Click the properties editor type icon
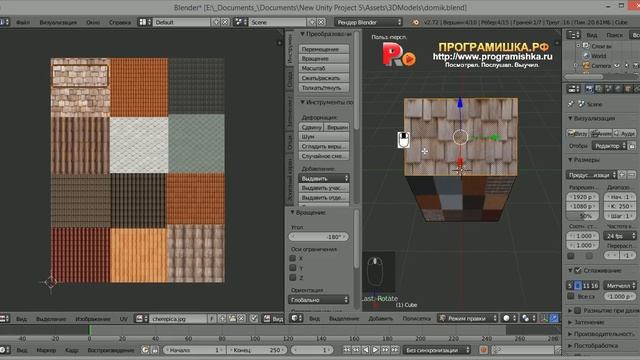Viewport: 640px width, 360px height. 573,89
